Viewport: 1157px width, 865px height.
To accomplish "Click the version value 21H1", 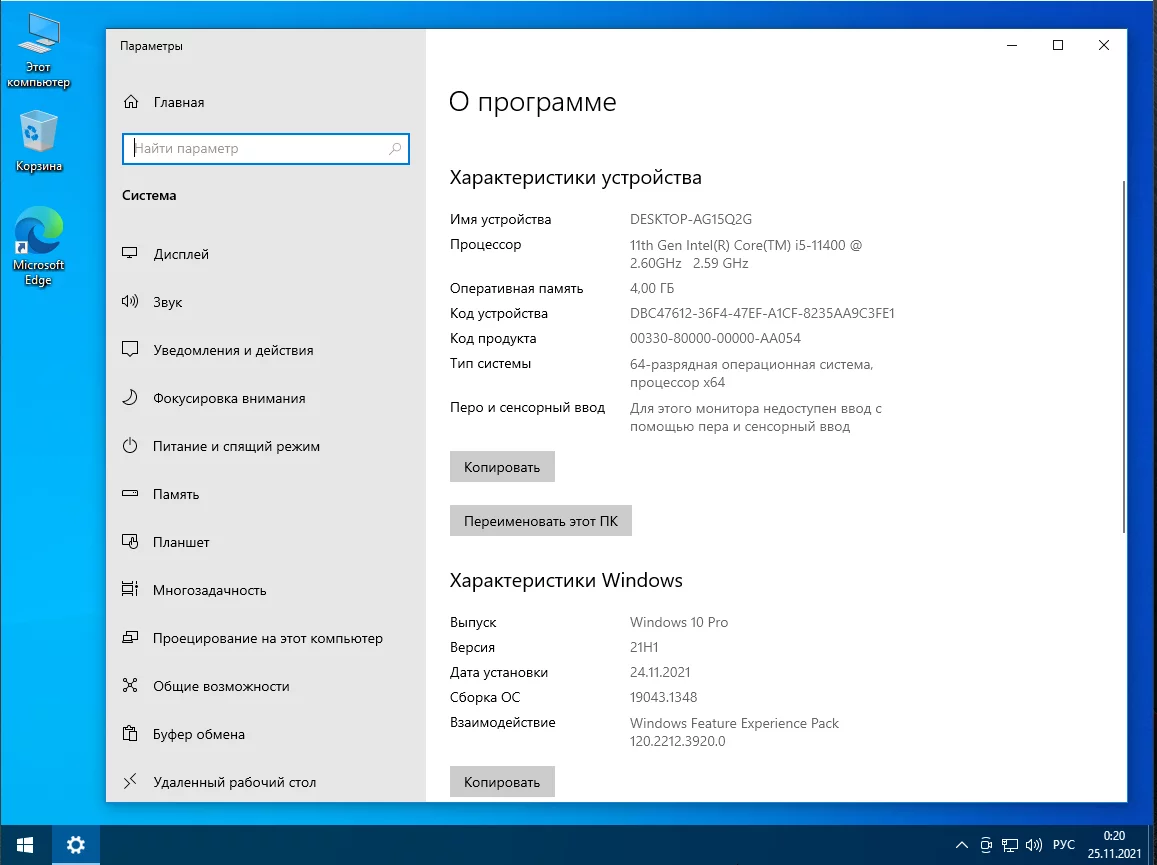I will (x=643, y=647).
